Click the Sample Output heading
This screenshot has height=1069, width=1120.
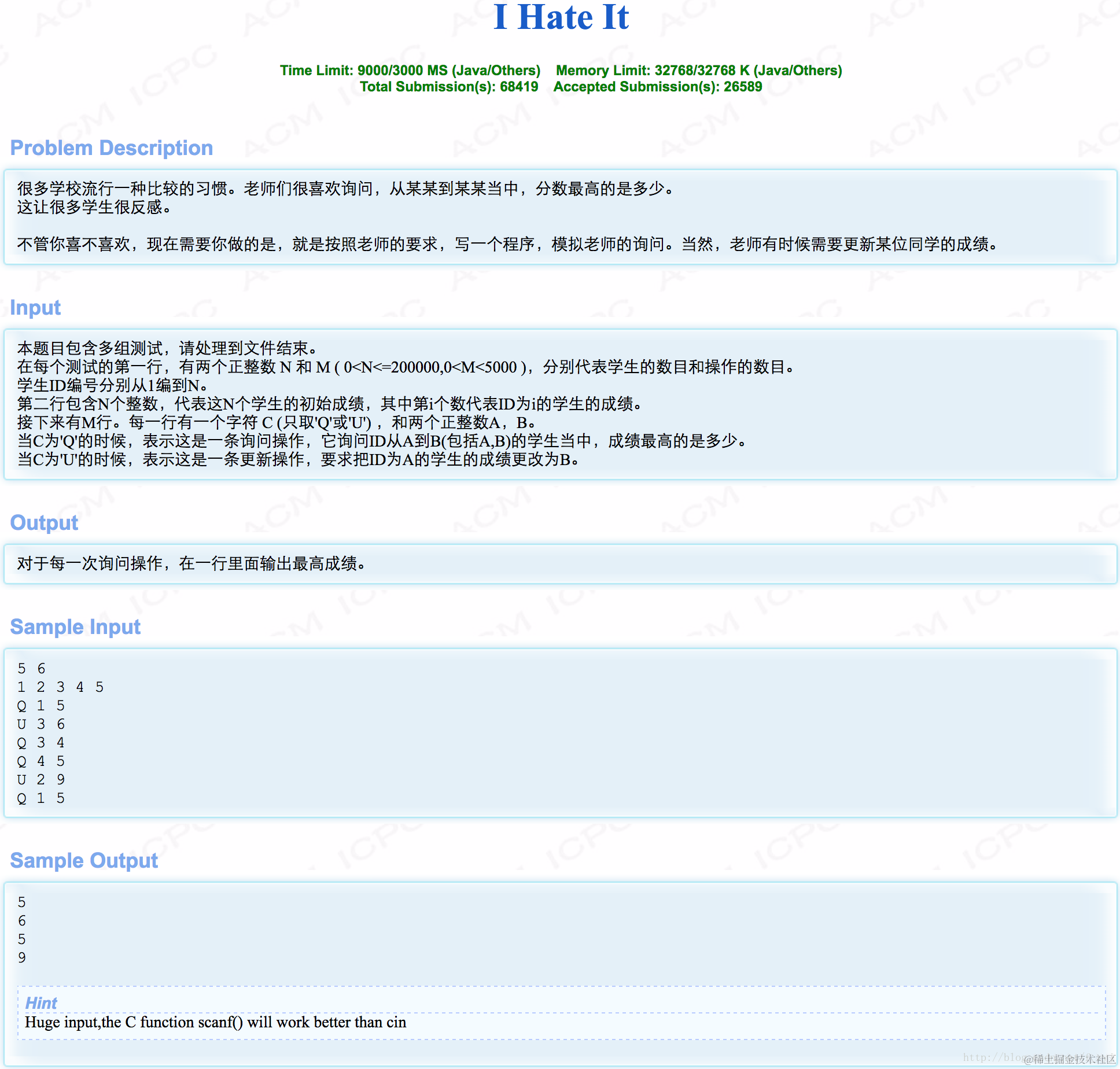[84, 861]
